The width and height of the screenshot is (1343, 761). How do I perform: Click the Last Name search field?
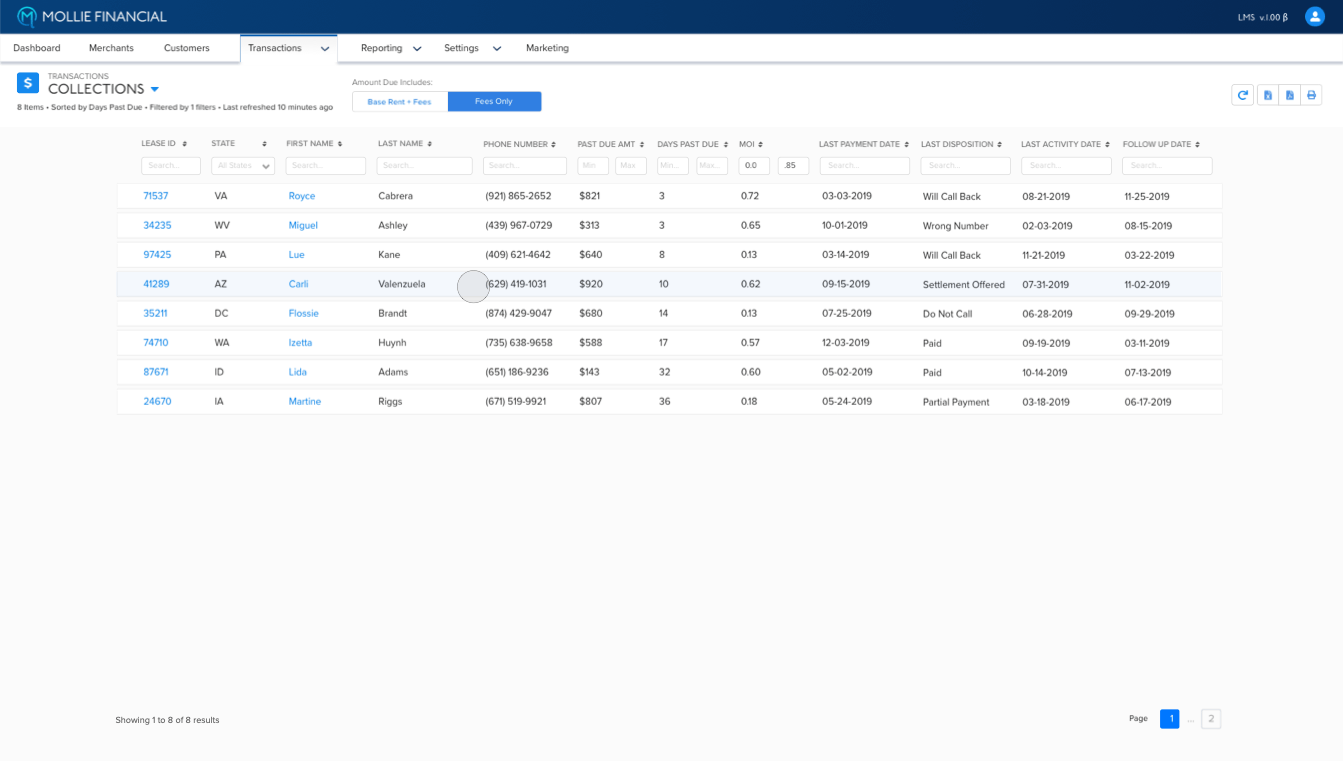click(424, 166)
